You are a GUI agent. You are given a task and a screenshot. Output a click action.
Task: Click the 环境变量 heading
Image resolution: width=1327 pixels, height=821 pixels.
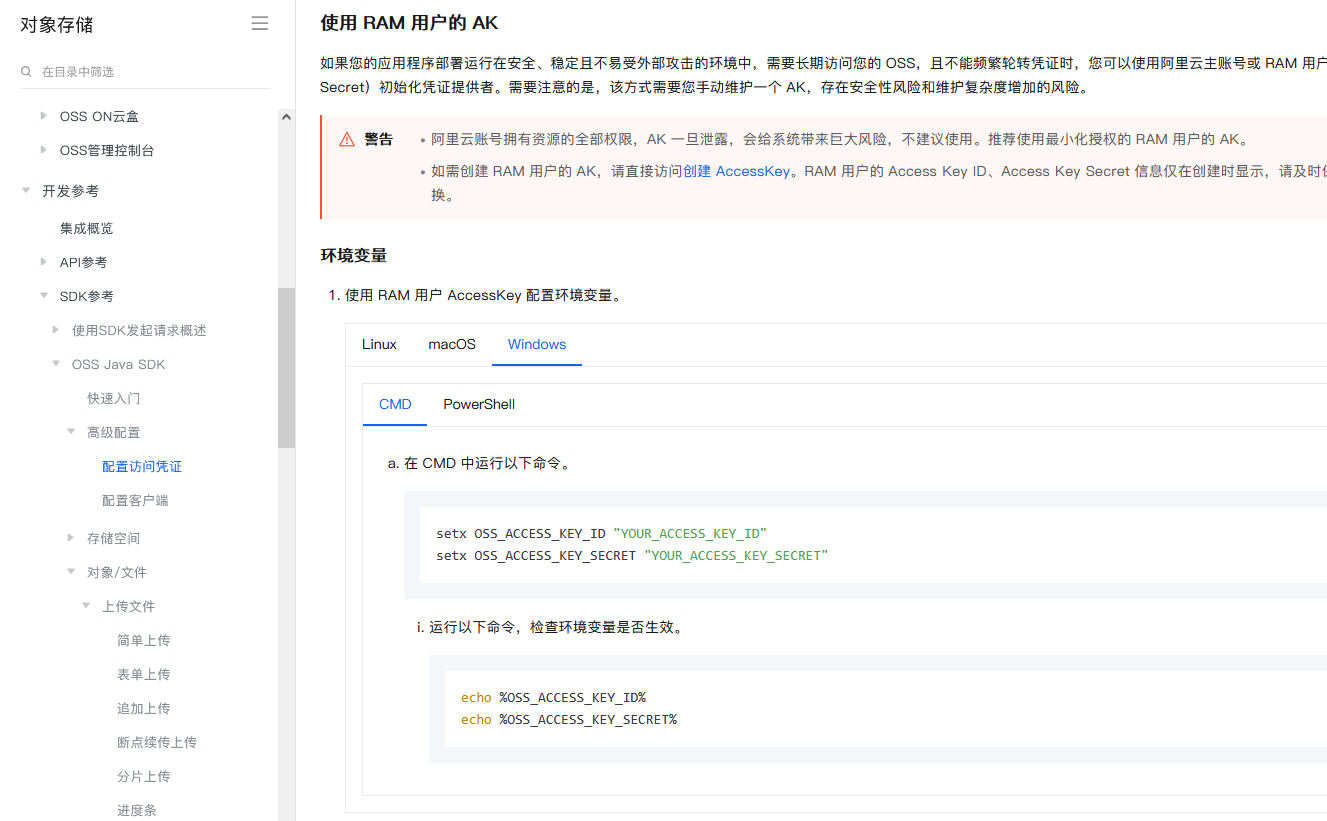[x=353, y=255]
